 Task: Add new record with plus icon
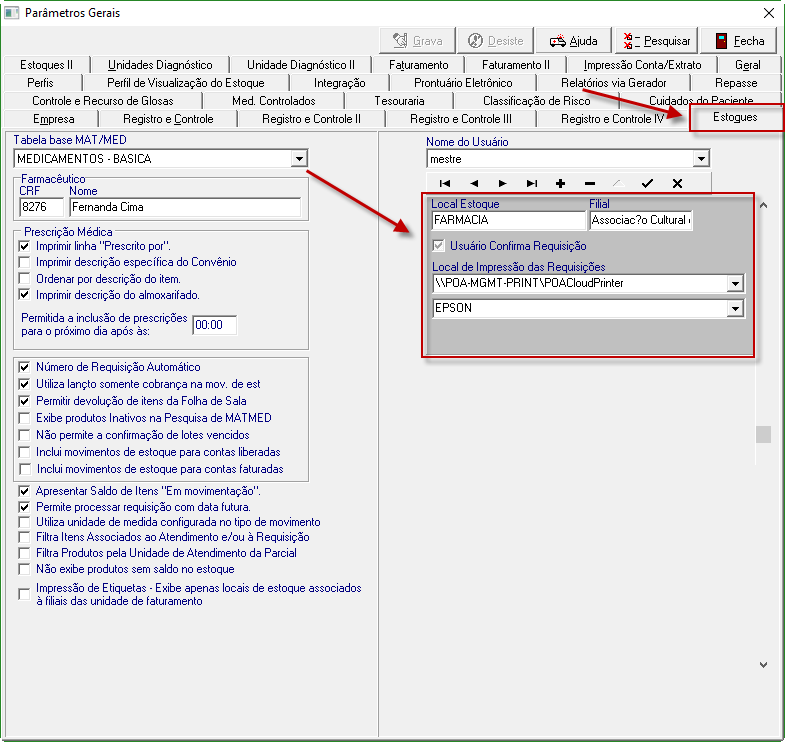[x=561, y=183]
